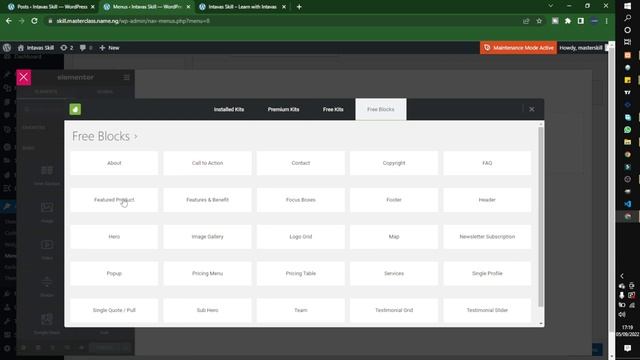Screen dimensions: 640x360
Task: Open the Team block category
Action: [301, 310]
